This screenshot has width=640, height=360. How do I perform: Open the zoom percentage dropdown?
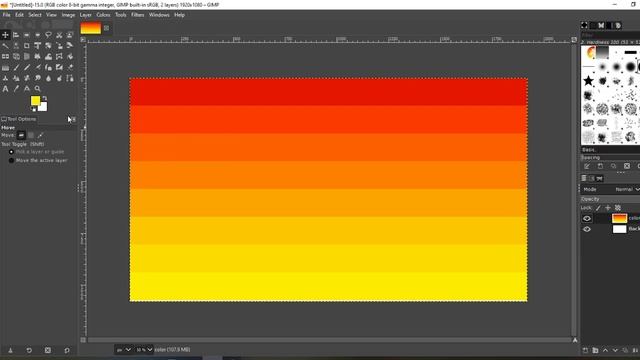144,350
